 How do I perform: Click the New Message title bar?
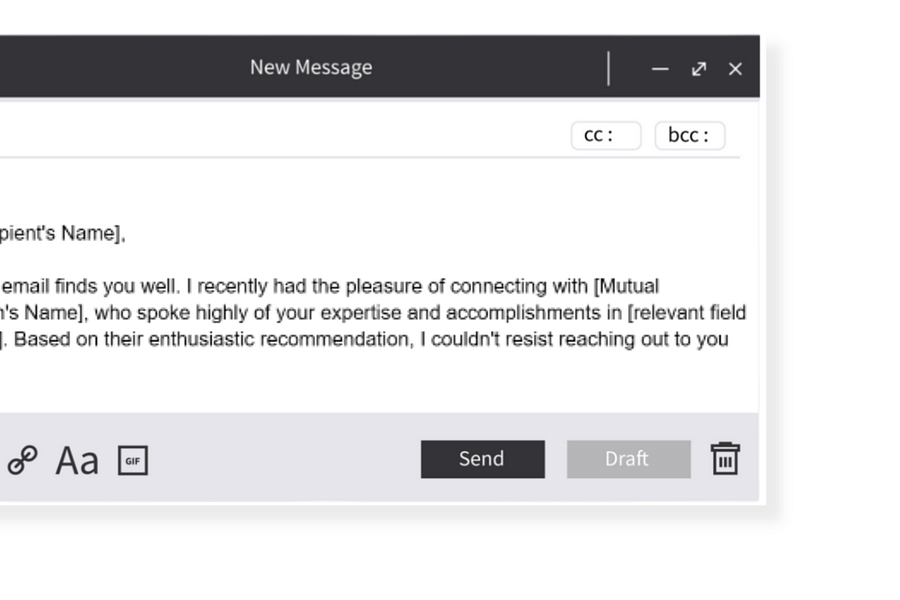tap(310, 67)
